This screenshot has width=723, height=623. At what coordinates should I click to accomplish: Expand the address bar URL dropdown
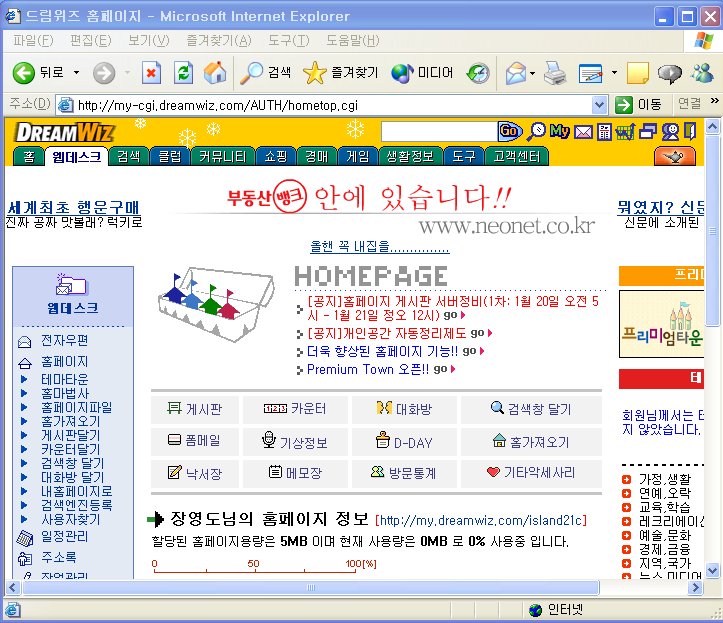coord(599,105)
